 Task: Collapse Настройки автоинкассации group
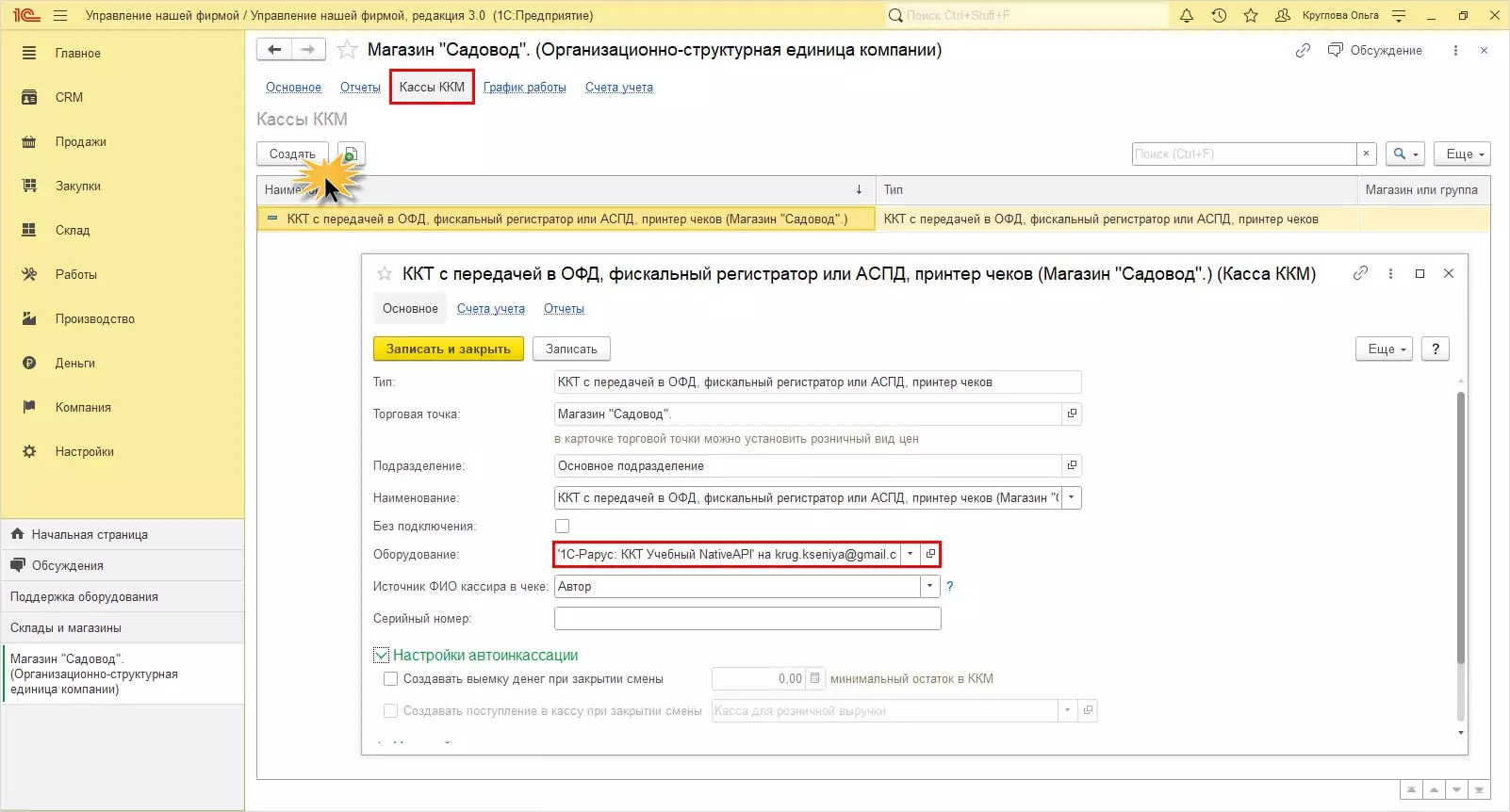tap(381, 656)
